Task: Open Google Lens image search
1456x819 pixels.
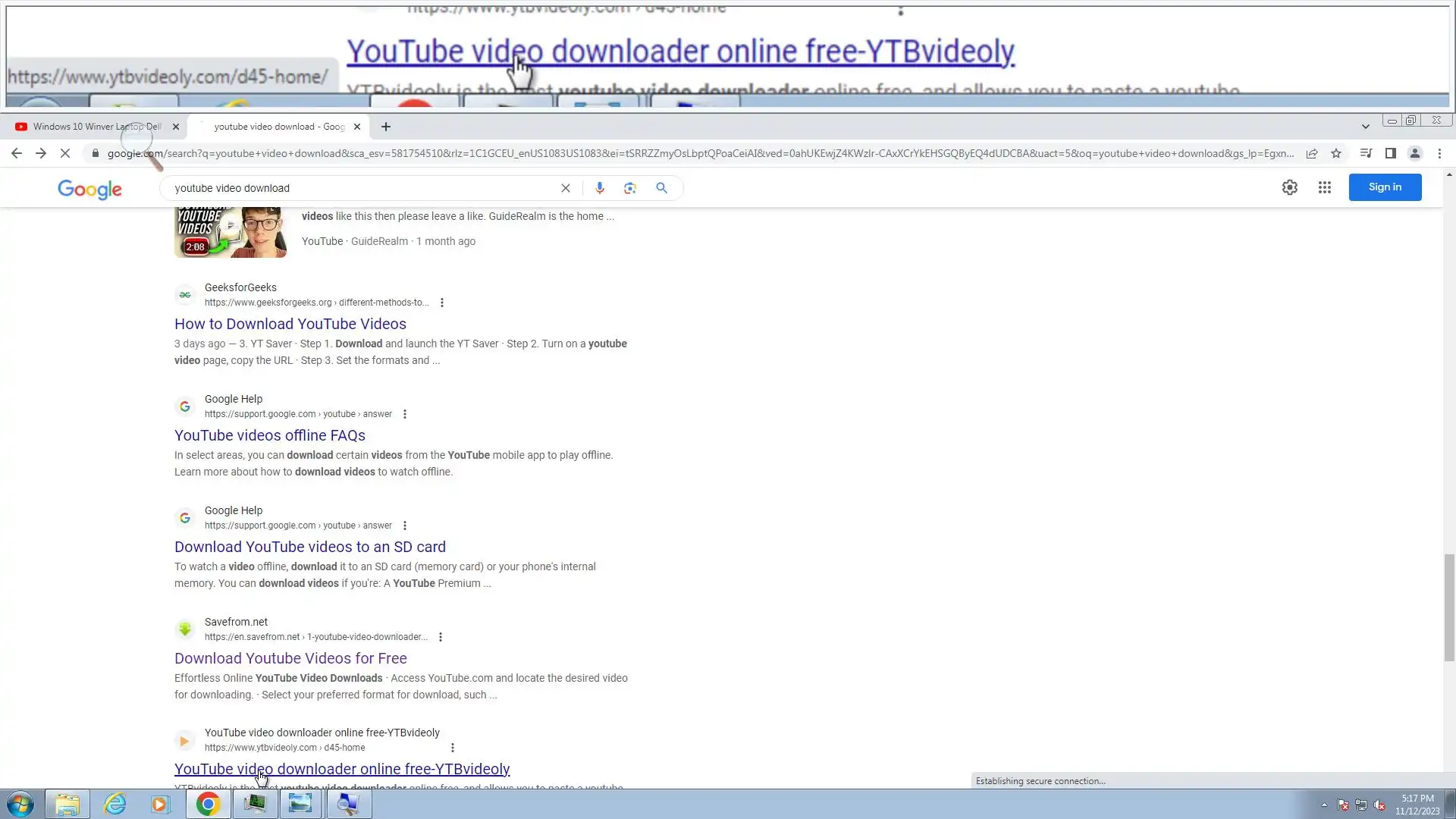Action: (630, 188)
